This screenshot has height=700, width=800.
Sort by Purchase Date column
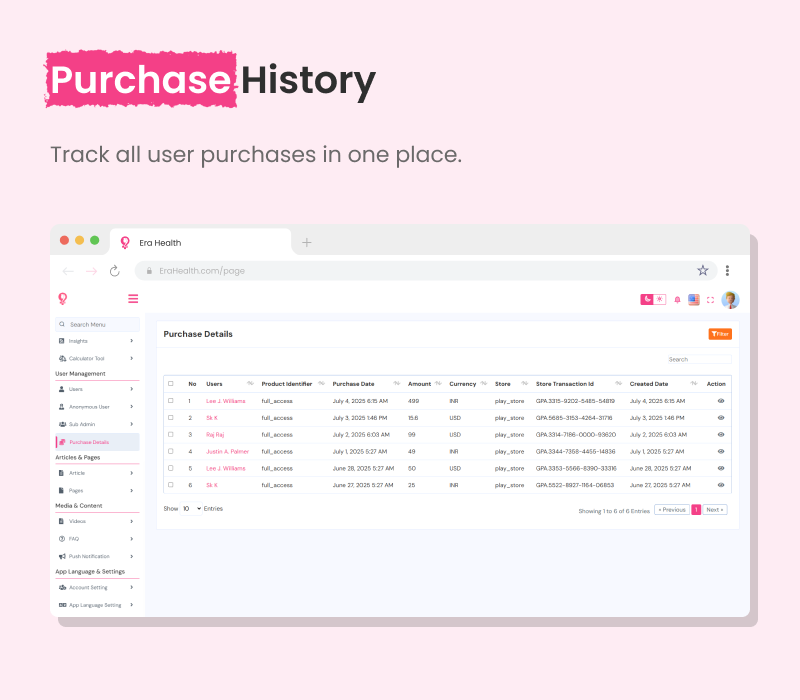pos(396,384)
